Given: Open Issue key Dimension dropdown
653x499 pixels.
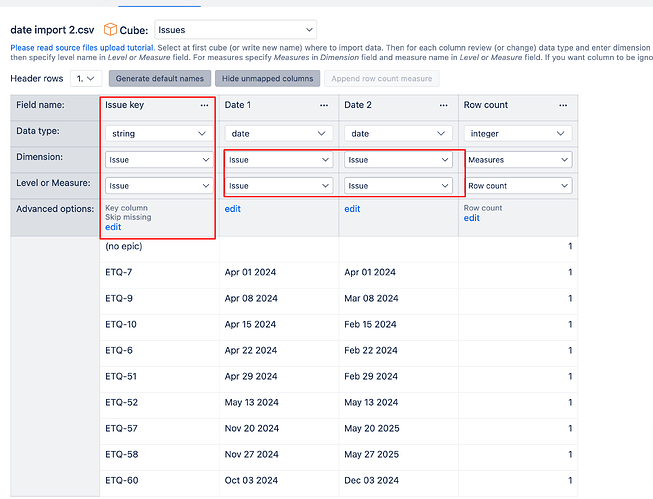Looking at the screenshot, I should pyautogui.click(x=159, y=160).
